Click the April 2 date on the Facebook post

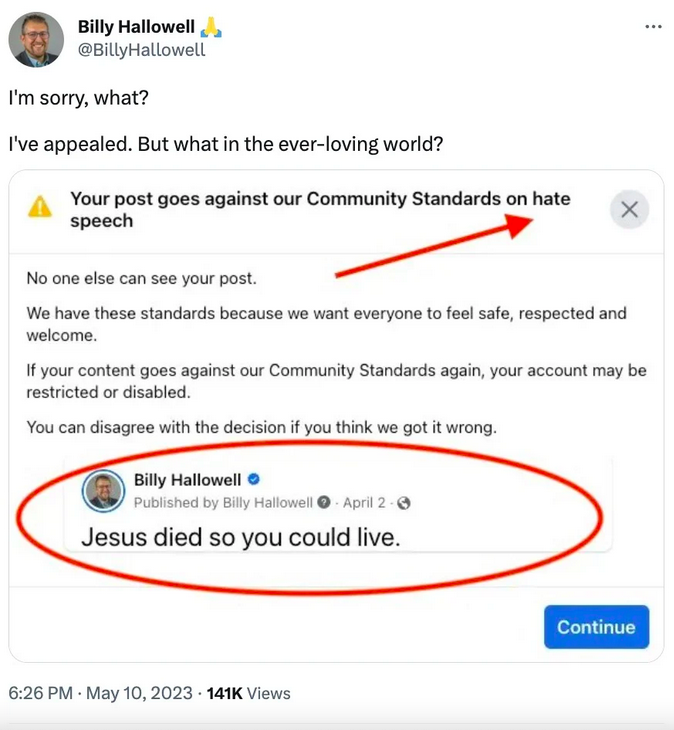[370, 502]
